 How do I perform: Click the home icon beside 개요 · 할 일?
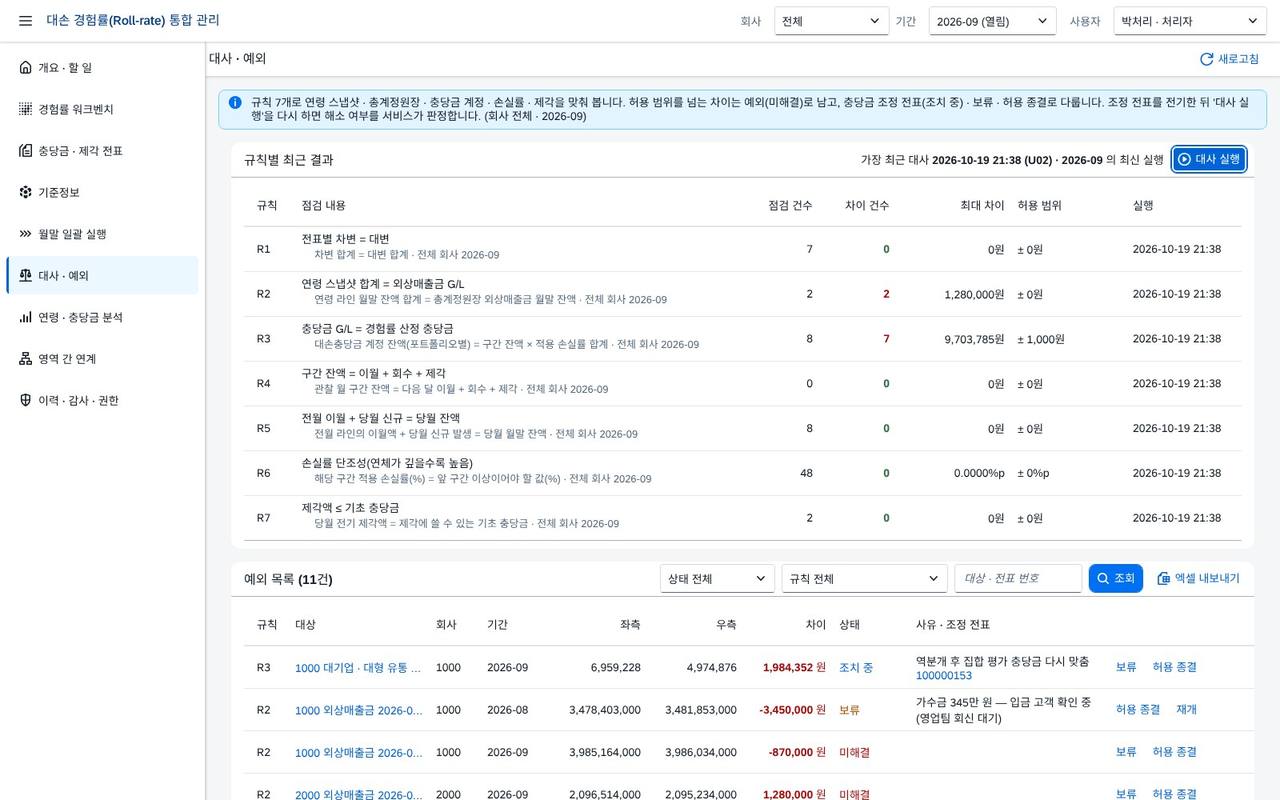pyautogui.click(x=26, y=68)
